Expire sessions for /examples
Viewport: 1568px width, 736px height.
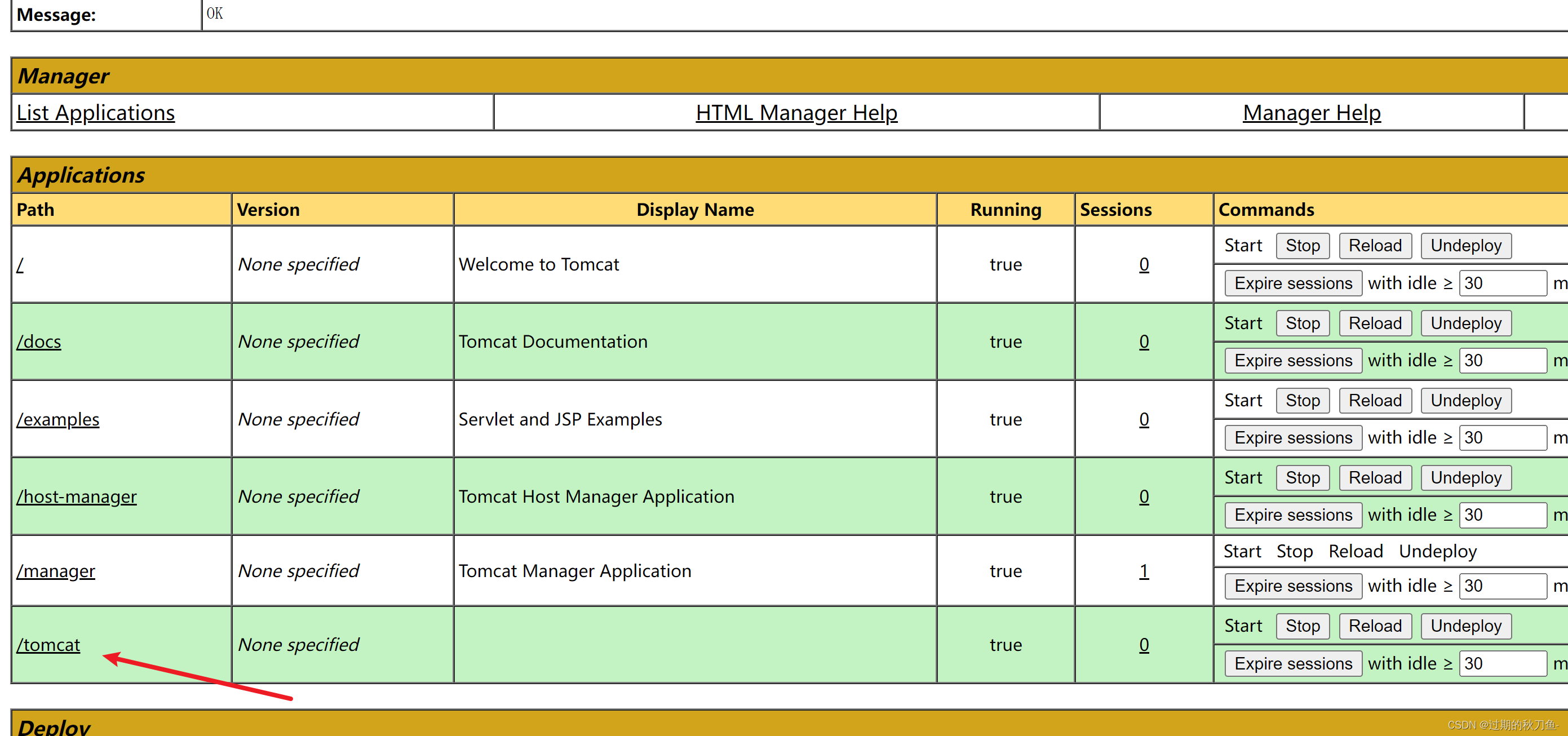pyautogui.click(x=1293, y=438)
